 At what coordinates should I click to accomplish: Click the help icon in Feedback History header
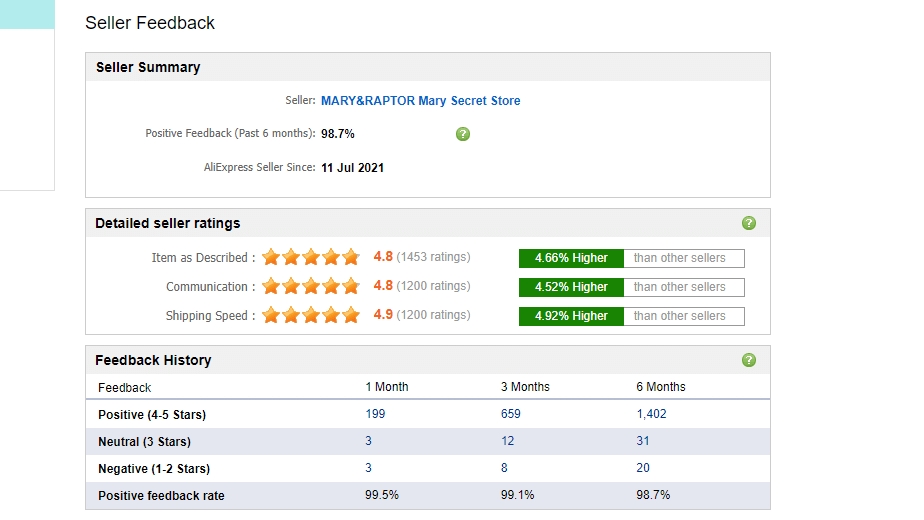pos(749,360)
